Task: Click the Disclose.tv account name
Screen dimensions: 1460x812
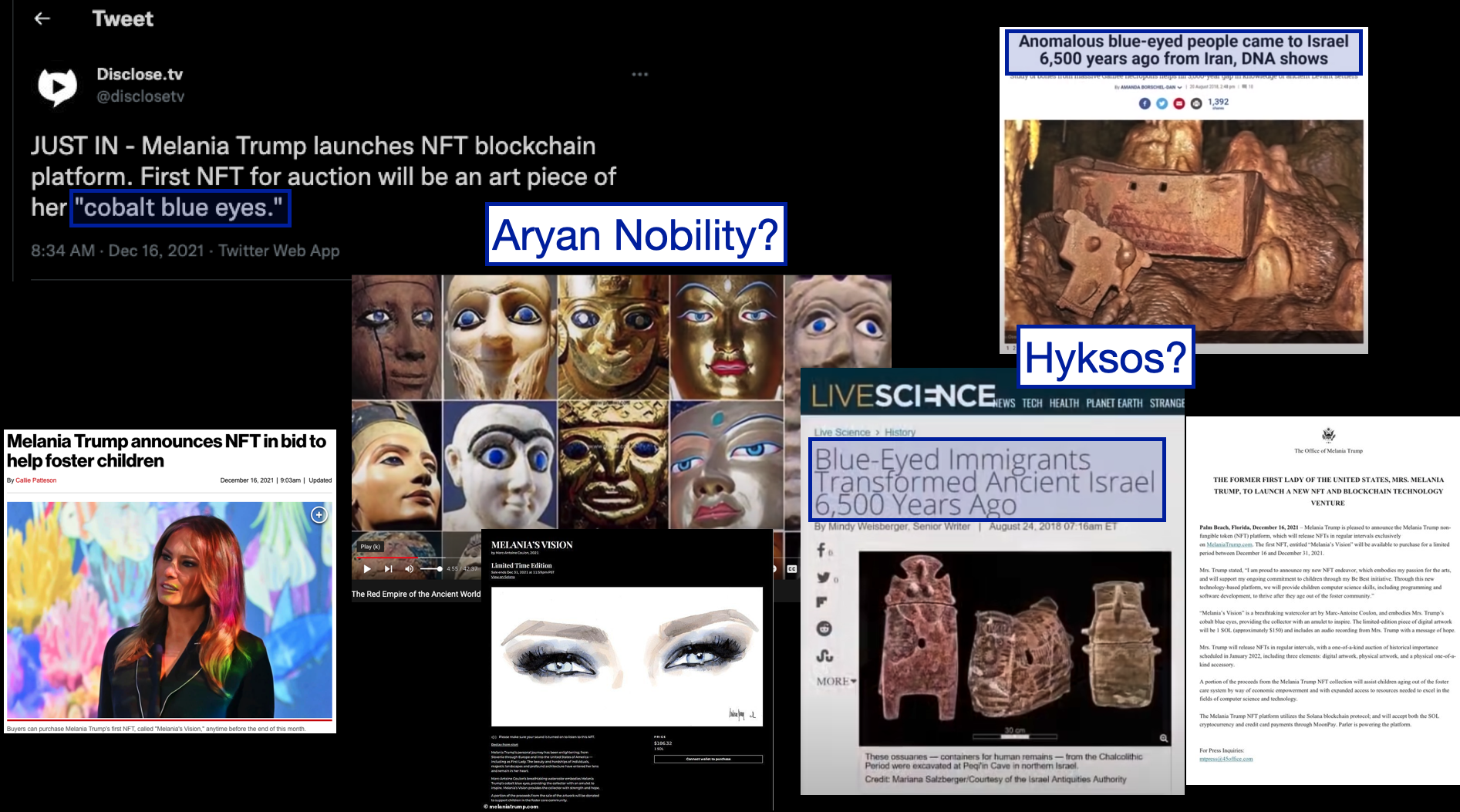Action: pyautogui.click(x=140, y=74)
